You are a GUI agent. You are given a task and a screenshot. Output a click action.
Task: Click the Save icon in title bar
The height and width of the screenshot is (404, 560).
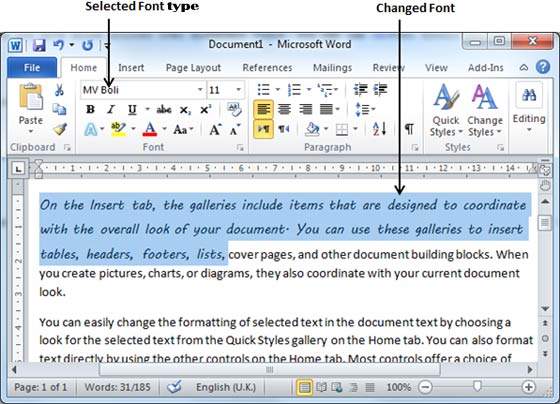[x=39, y=45]
